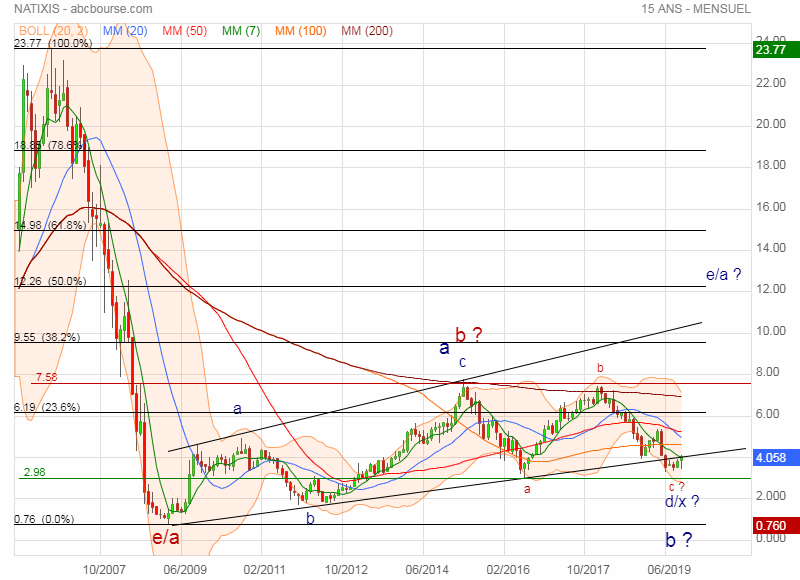Screen dimensions: 800x580
Task: Click the 18.85 (78.6%) Fibonacci label
Action: 50,145
